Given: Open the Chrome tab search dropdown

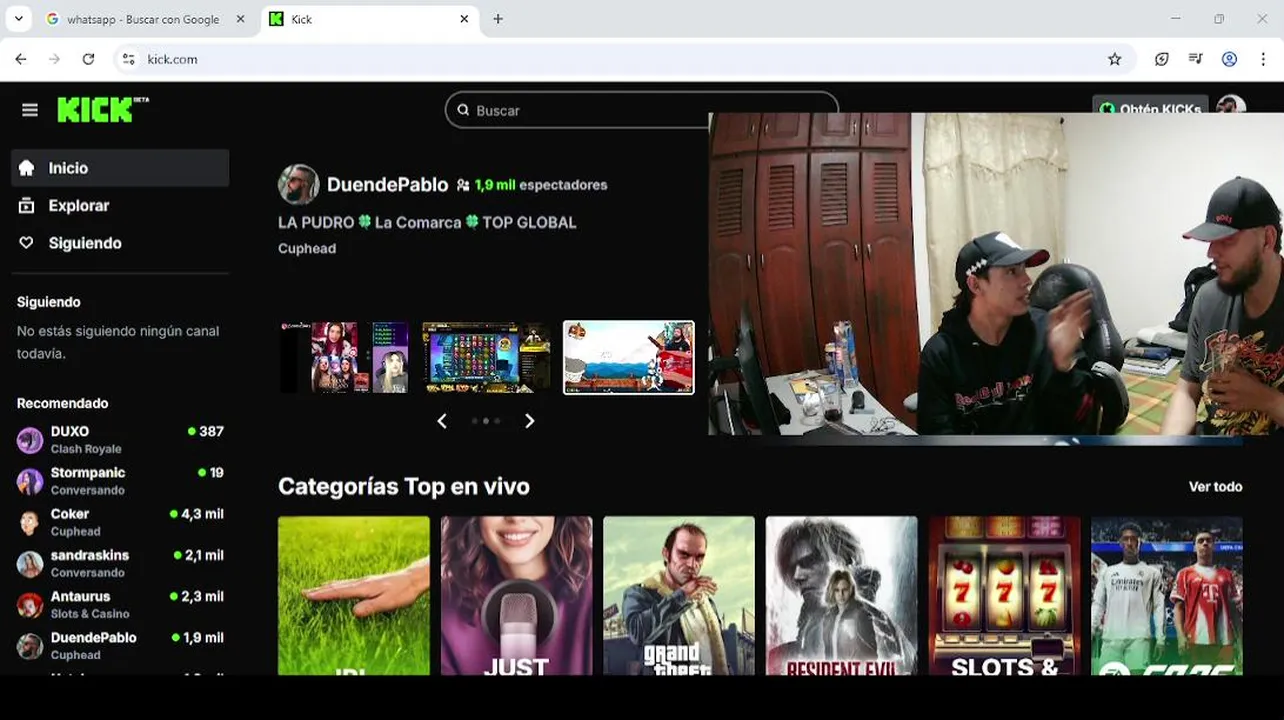Looking at the screenshot, I should pyautogui.click(x=18, y=19).
